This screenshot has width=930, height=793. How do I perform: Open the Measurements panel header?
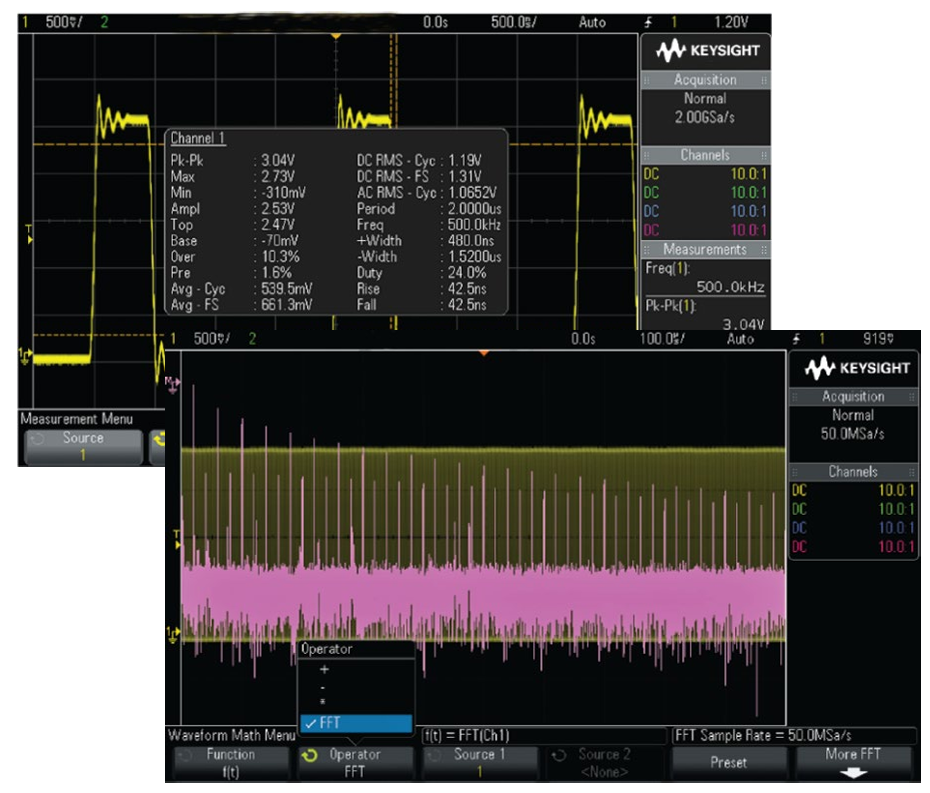point(705,249)
